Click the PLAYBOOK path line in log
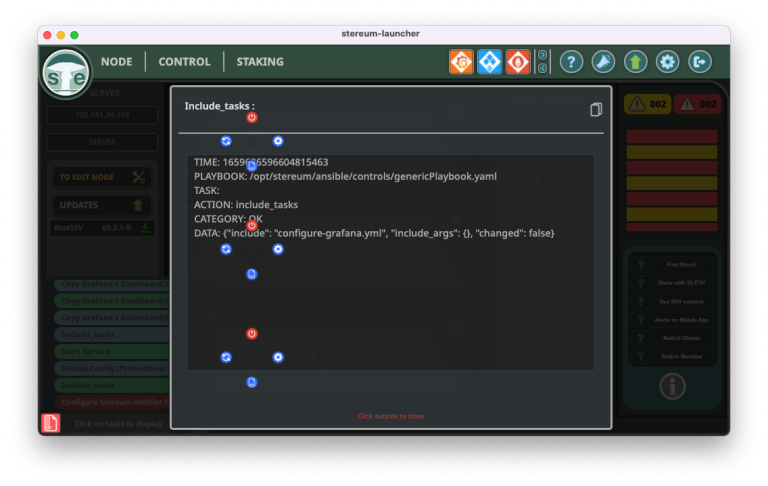 click(x=345, y=176)
